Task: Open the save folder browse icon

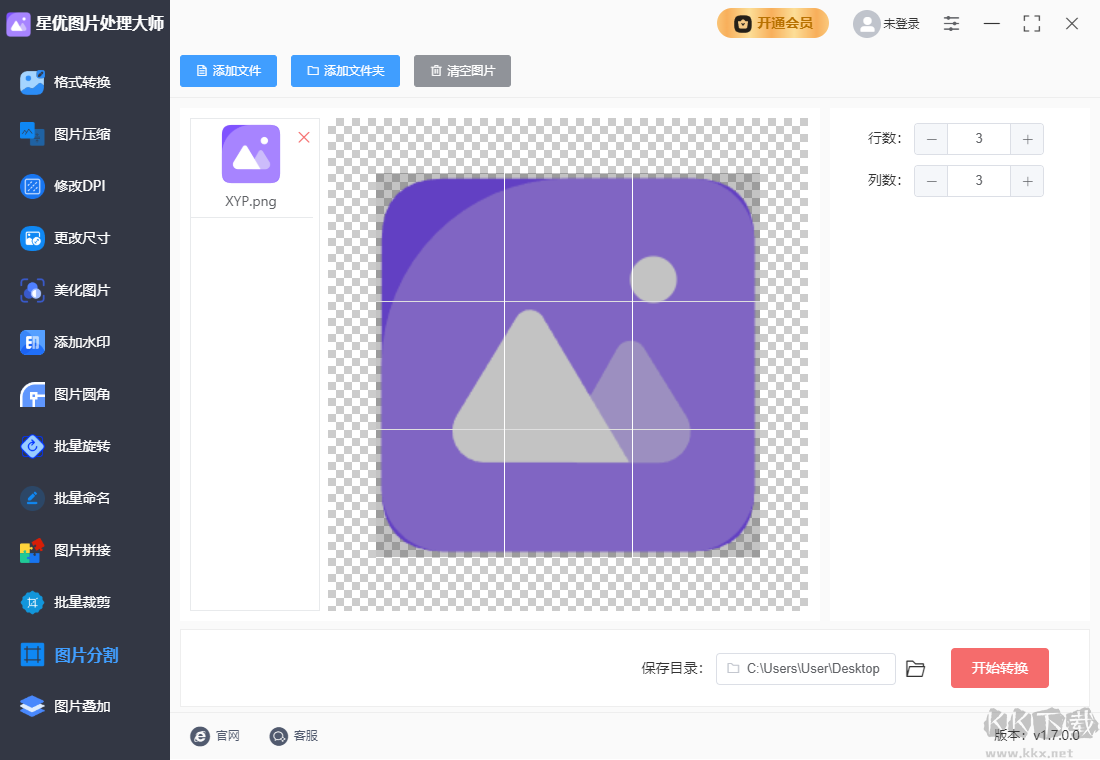Action: [x=915, y=669]
